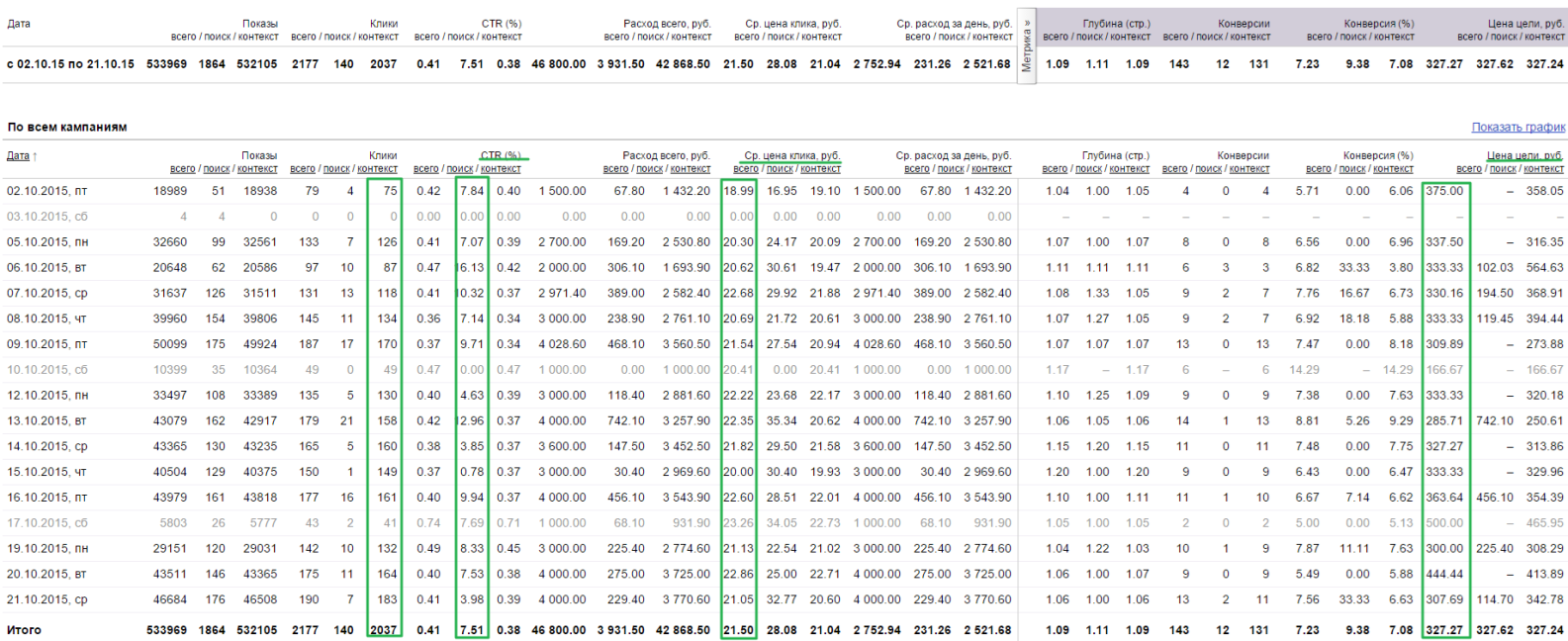Sort by Цена цели контекст in the daily table
Viewport: 1568px width, 641px height.
tap(1544, 169)
